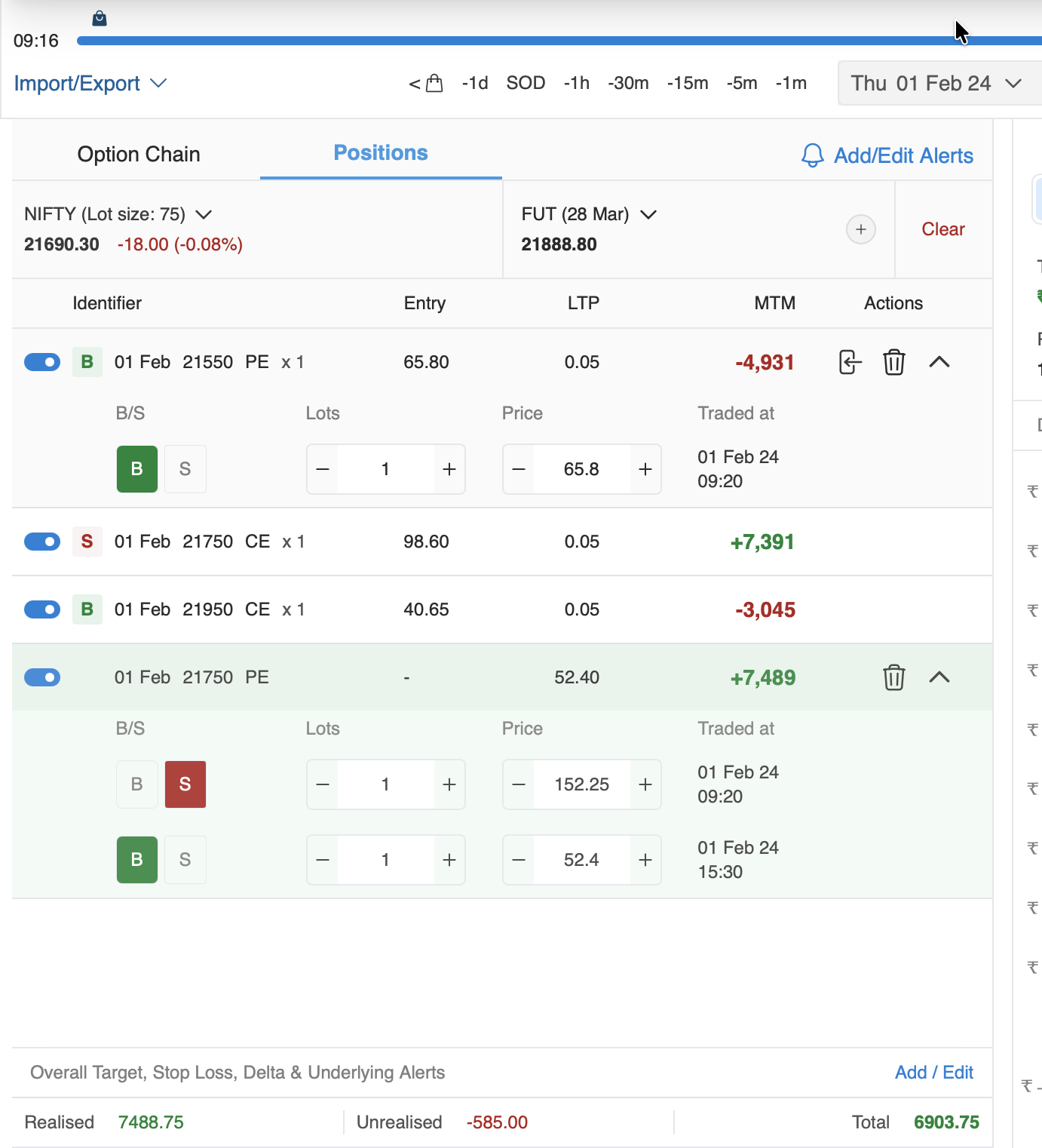Toggle the 21950 CE buy position
This screenshot has width=1042, height=1148.
42,609
